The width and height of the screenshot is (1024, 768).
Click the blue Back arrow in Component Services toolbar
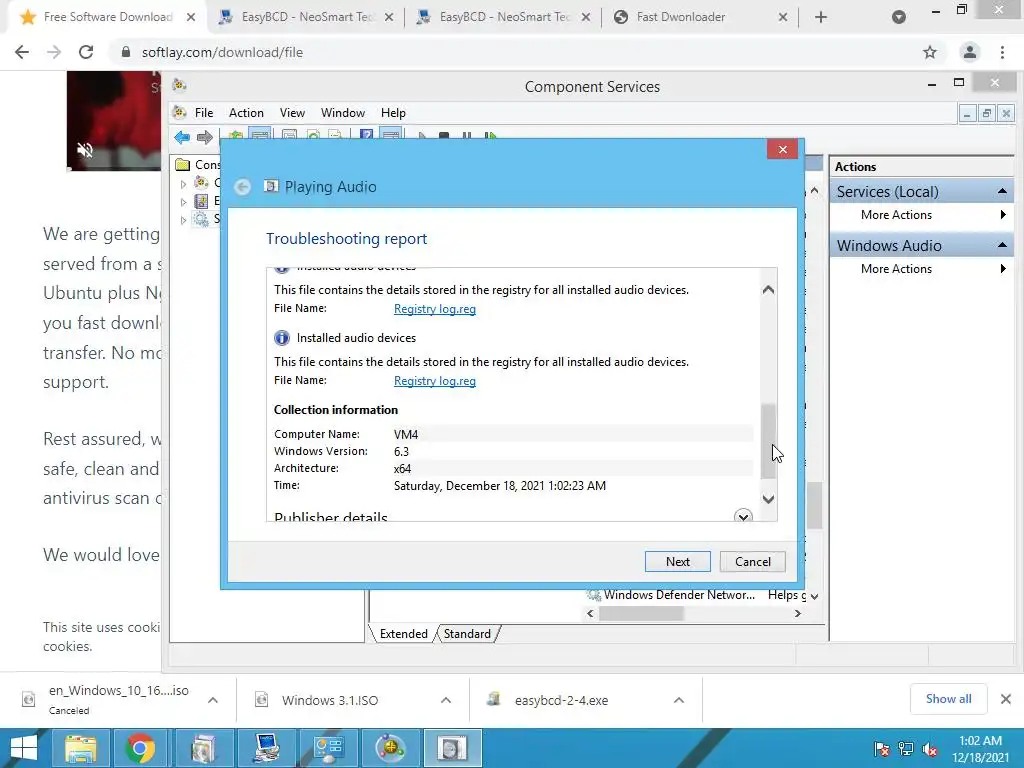pyautogui.click(x=182, y=137)
